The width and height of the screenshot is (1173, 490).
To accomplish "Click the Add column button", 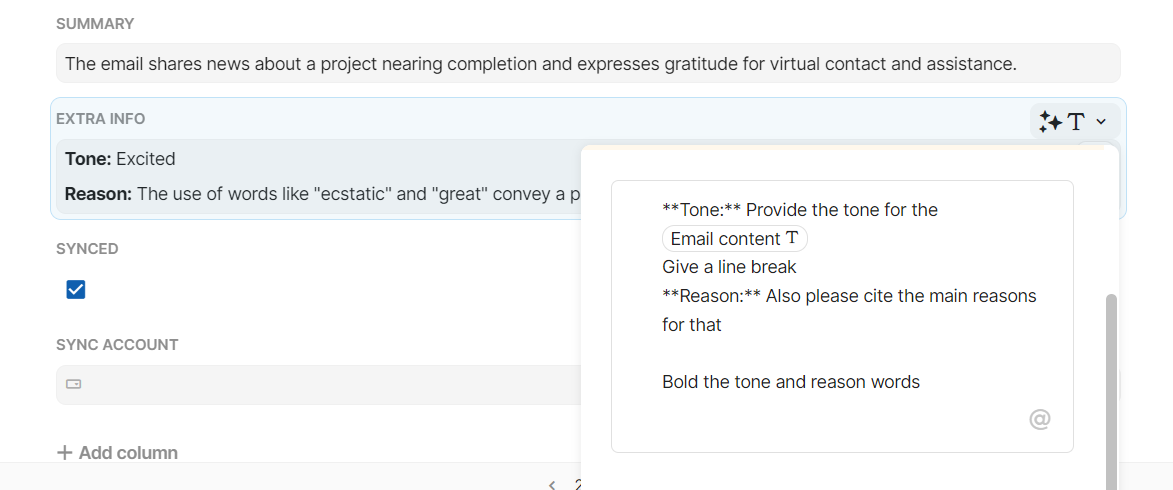I will [x=117, y=453].
